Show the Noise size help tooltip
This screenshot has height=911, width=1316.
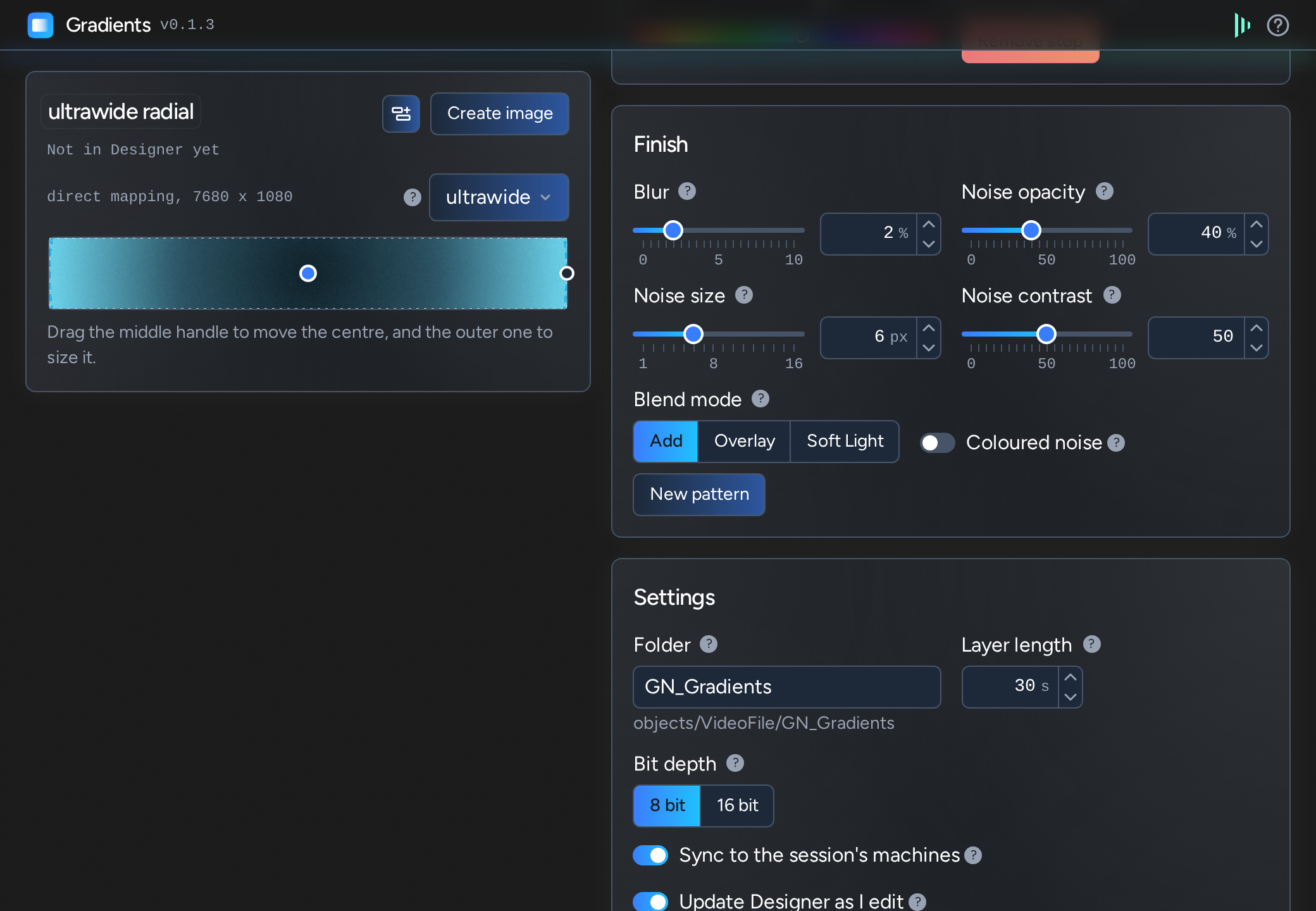(744, 295)
